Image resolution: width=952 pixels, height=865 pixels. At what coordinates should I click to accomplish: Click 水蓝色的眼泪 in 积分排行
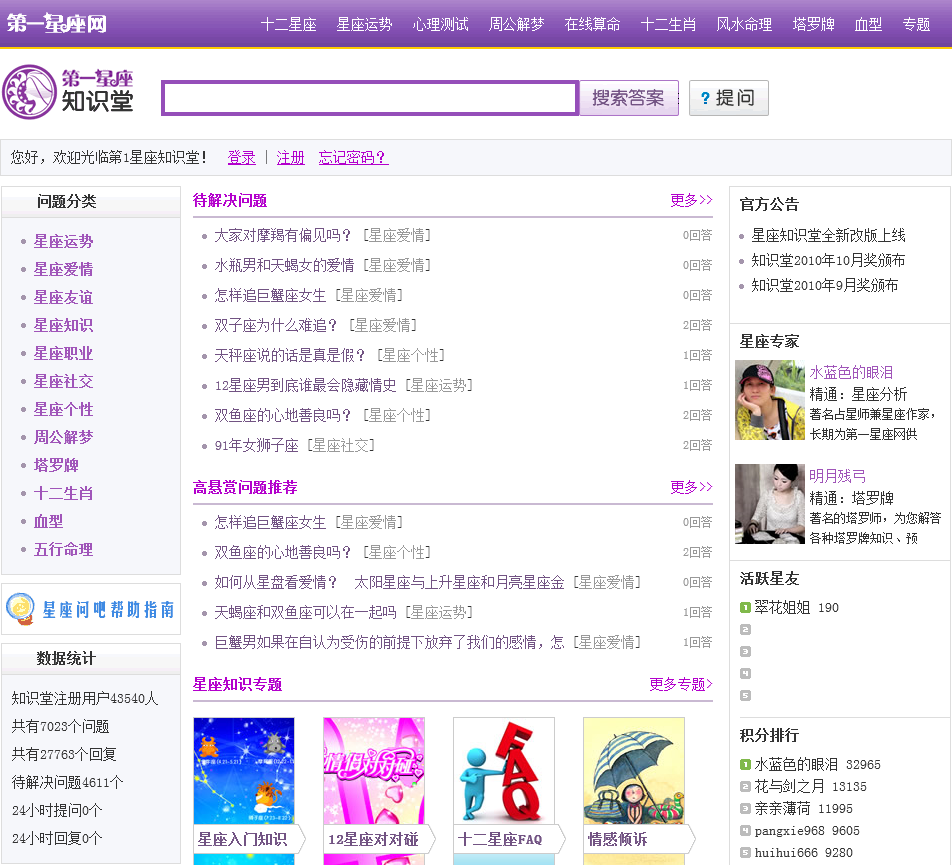[796, 765]
